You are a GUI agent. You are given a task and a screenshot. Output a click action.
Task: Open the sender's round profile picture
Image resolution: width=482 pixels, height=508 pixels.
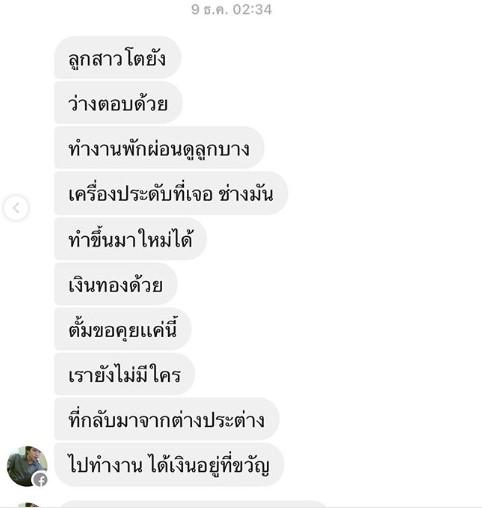click(x=27, y=466)
